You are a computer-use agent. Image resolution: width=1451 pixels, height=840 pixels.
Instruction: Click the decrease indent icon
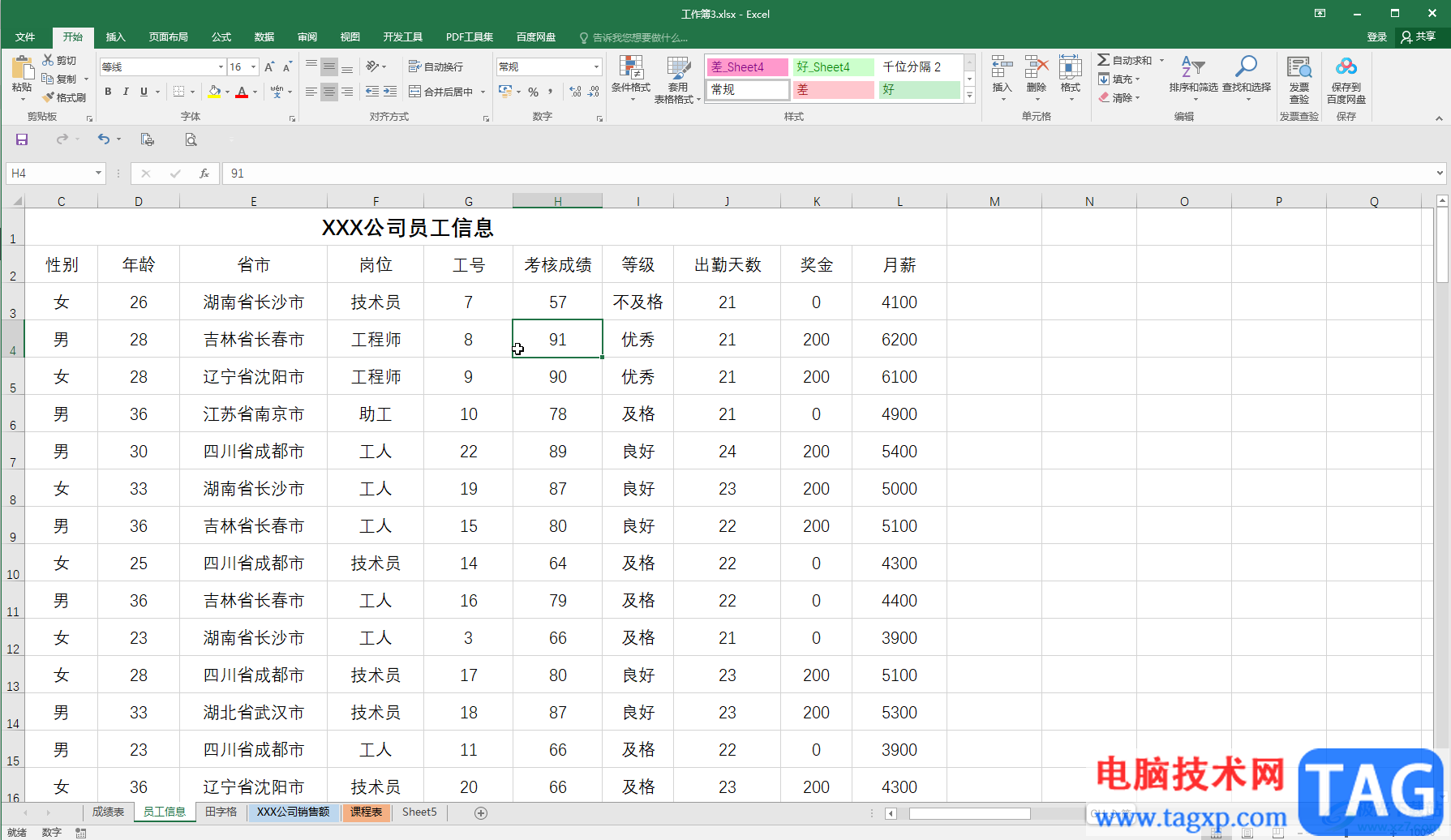pos(372,92)
